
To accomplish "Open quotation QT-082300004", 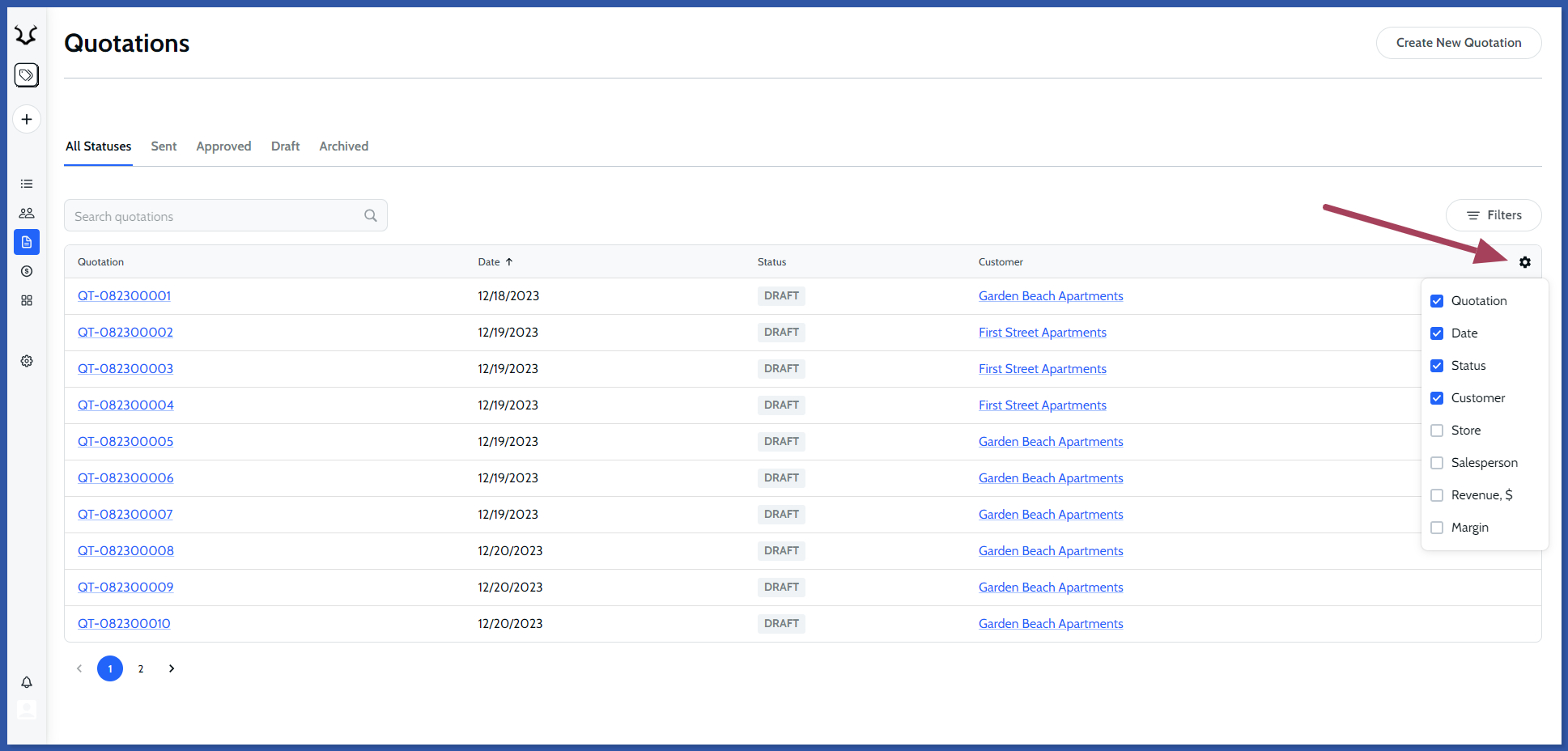I will (x=125, y=405).
